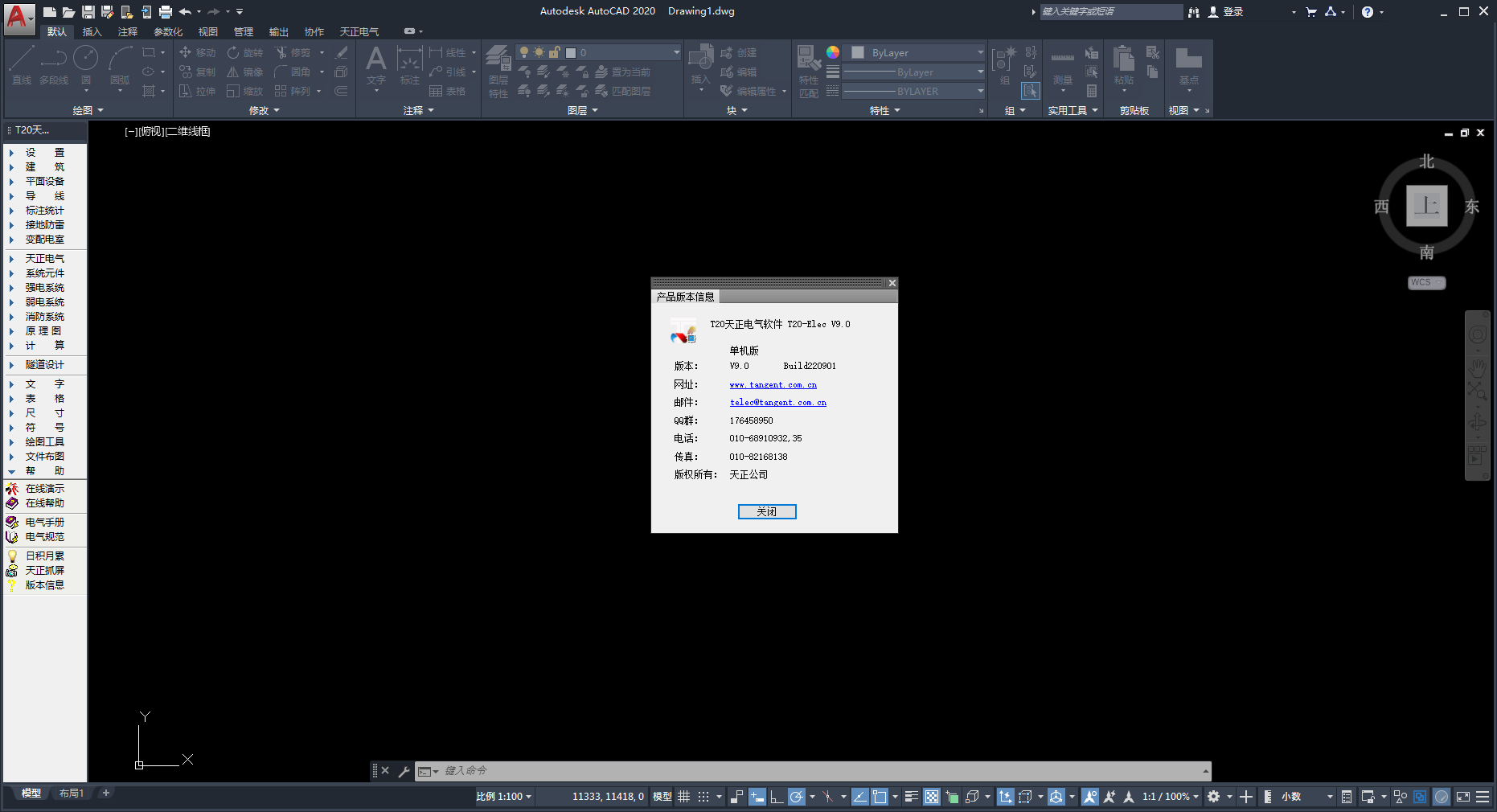Switch to the 参数化 ribbon tab
Viewport: 1497px width, 812px height.
coord(168,31)
